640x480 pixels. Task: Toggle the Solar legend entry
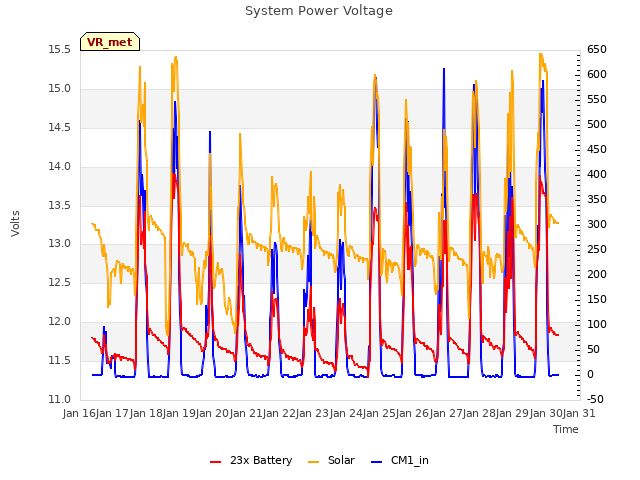331,460
